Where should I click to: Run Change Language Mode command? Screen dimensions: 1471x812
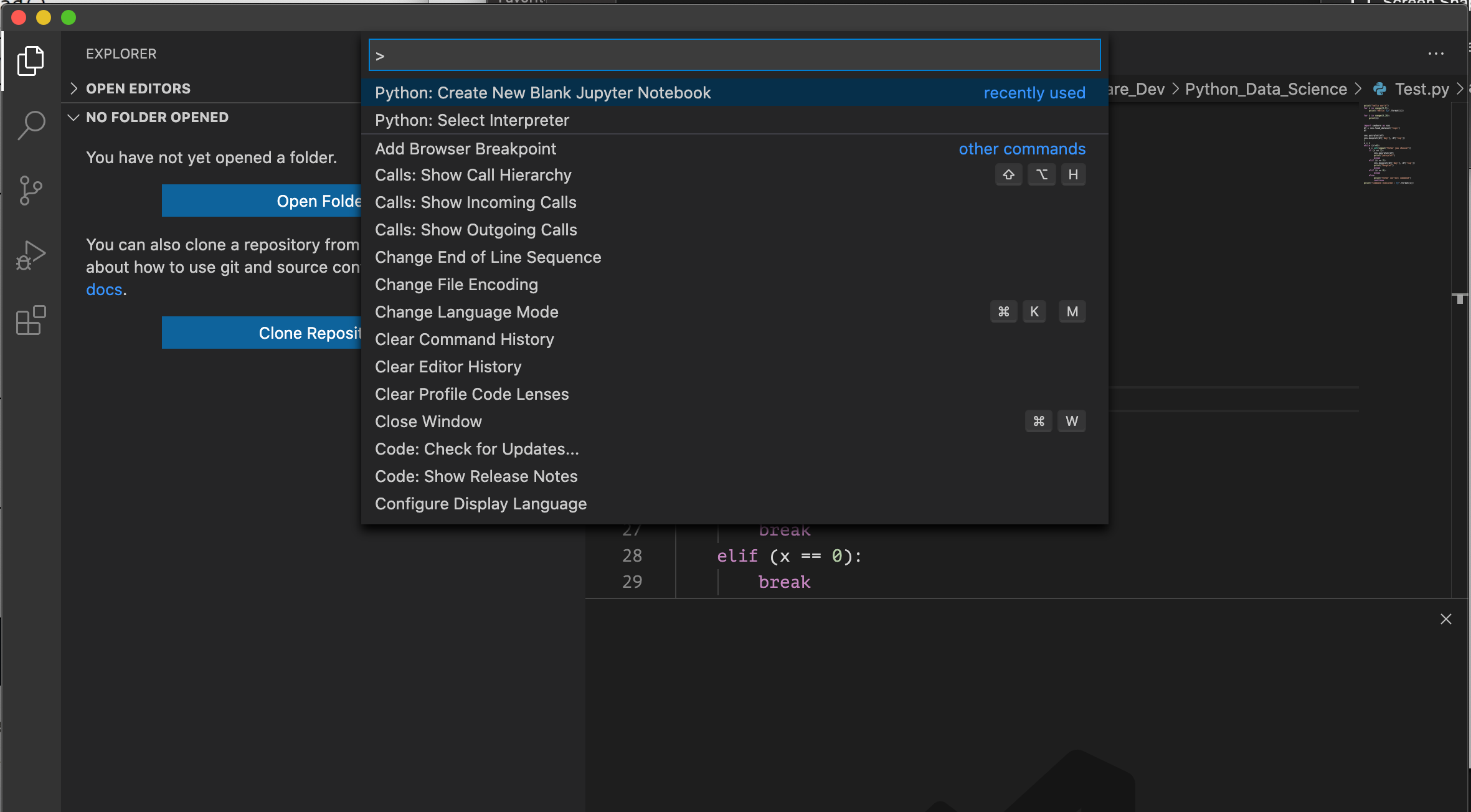466,312
